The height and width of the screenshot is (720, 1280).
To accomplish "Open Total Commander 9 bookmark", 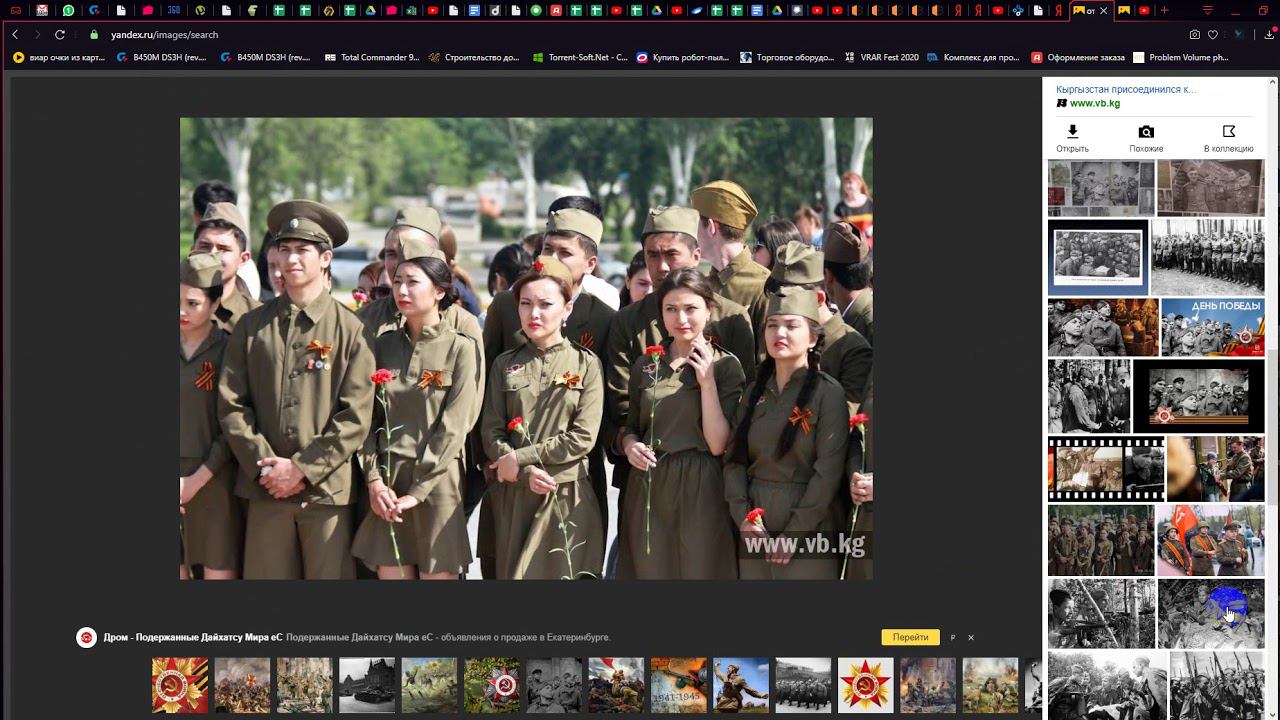I will pos(372,57).
